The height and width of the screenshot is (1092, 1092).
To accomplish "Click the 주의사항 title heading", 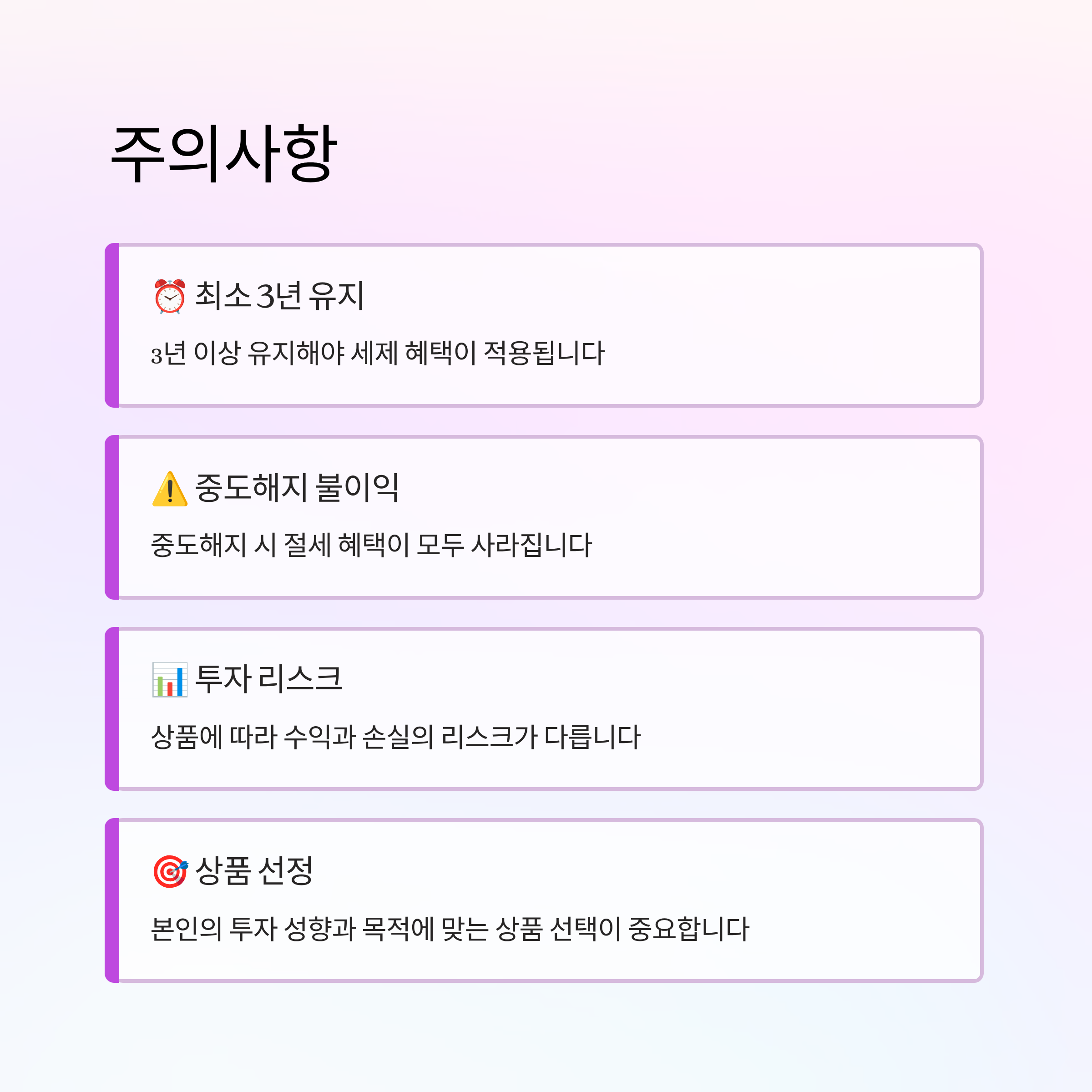I will 224,154.
